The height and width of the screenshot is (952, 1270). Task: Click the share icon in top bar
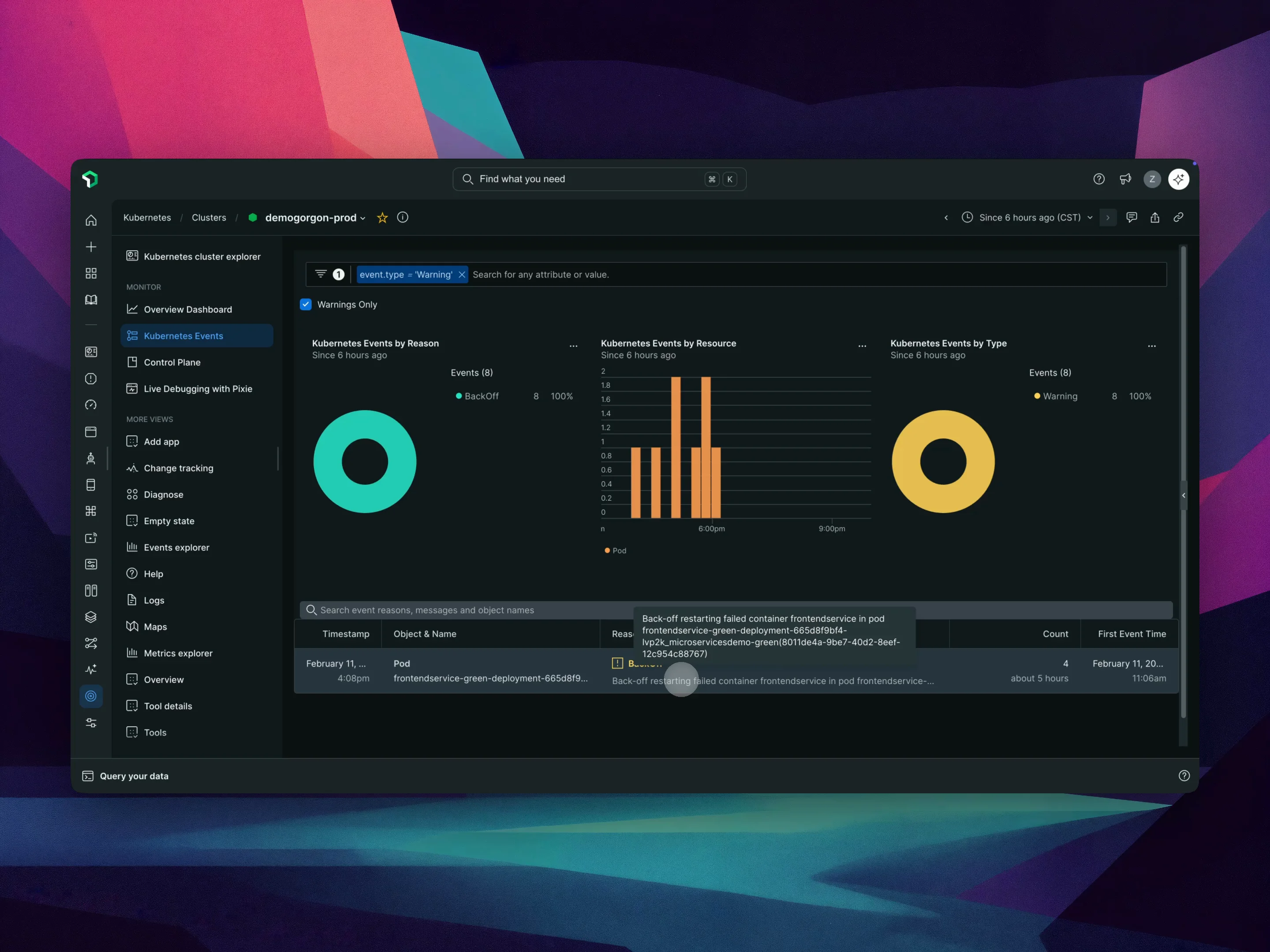1154,217
